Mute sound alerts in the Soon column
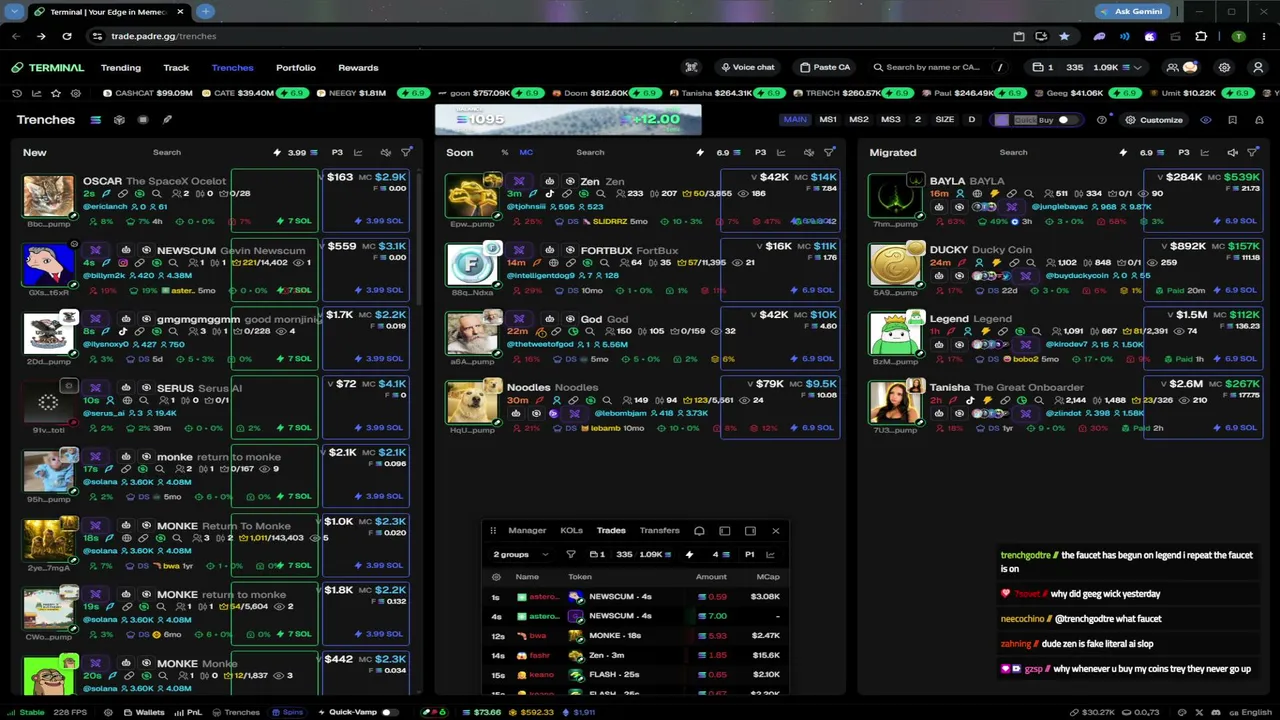 point(808,153)
